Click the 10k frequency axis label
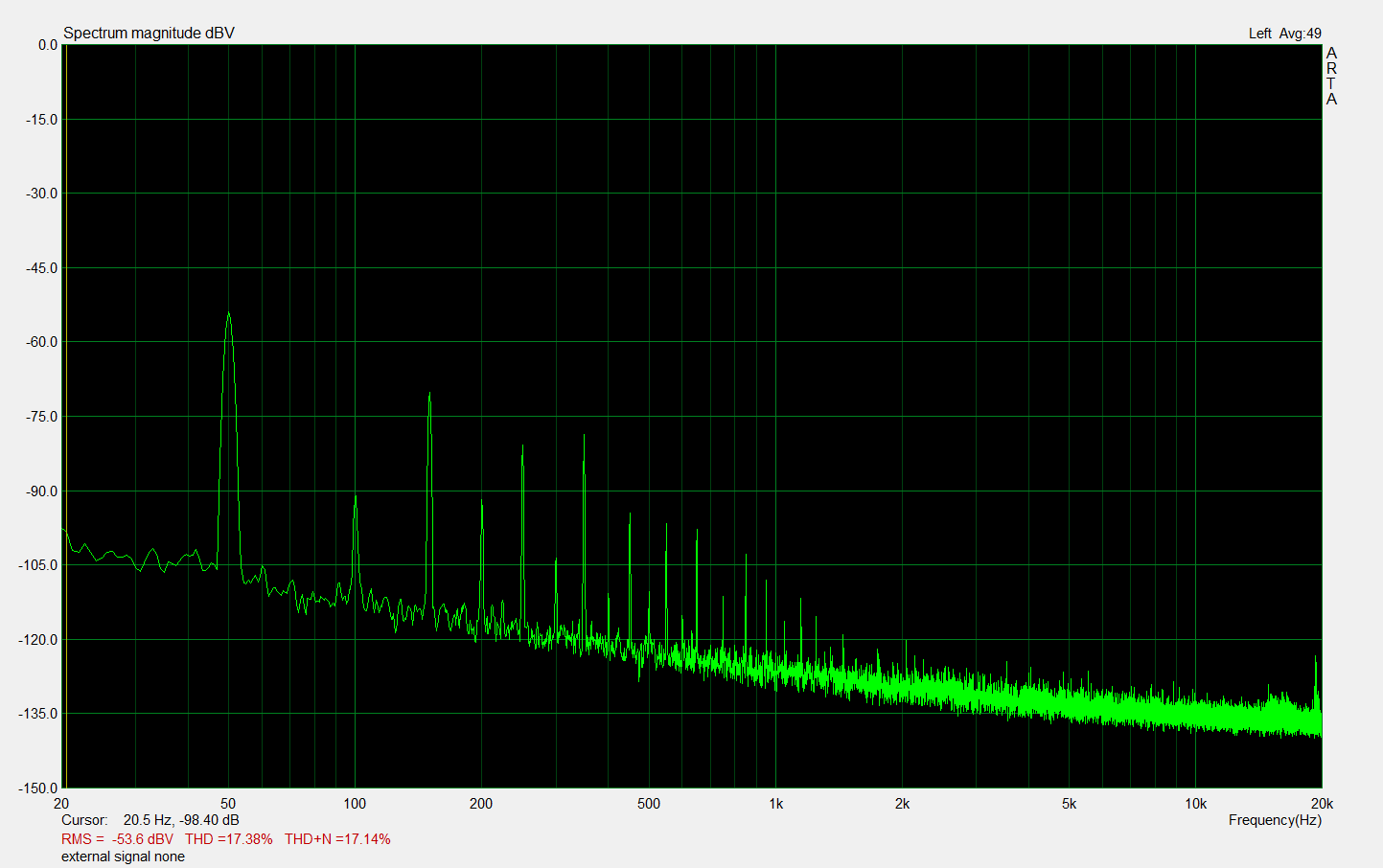 [x=1195, y=804]
